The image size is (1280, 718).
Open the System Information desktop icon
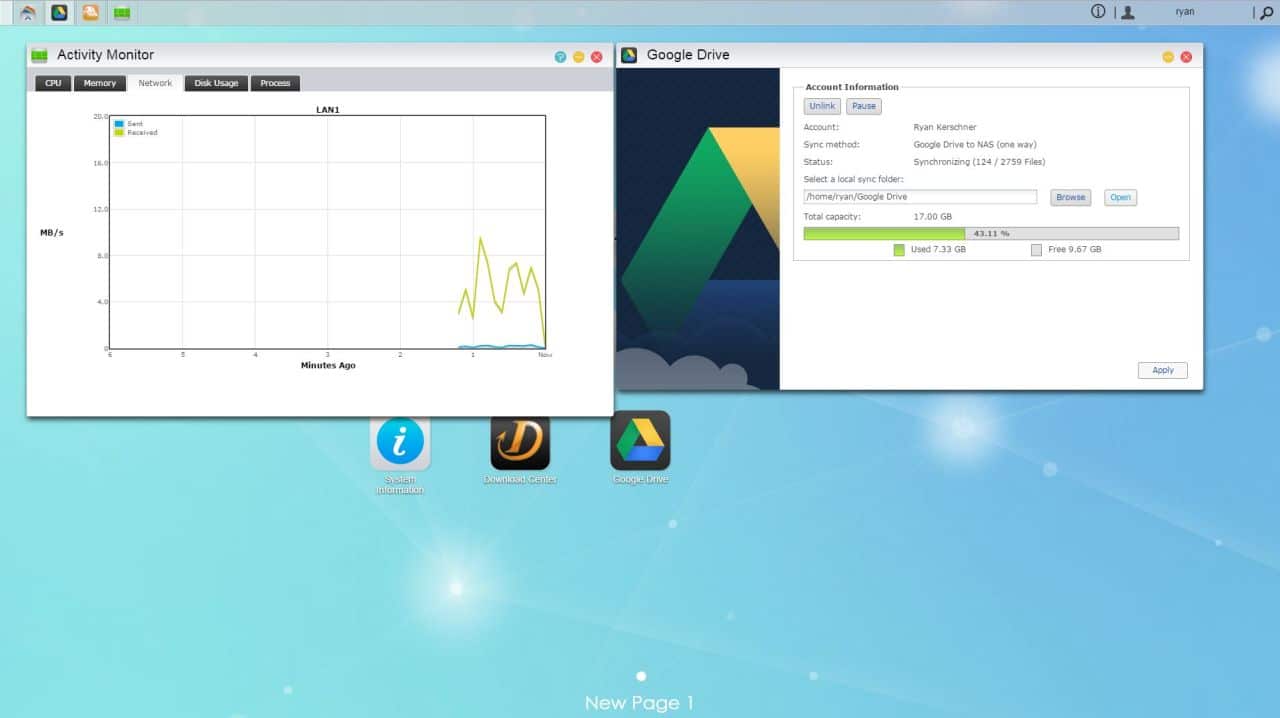[400, 445]
